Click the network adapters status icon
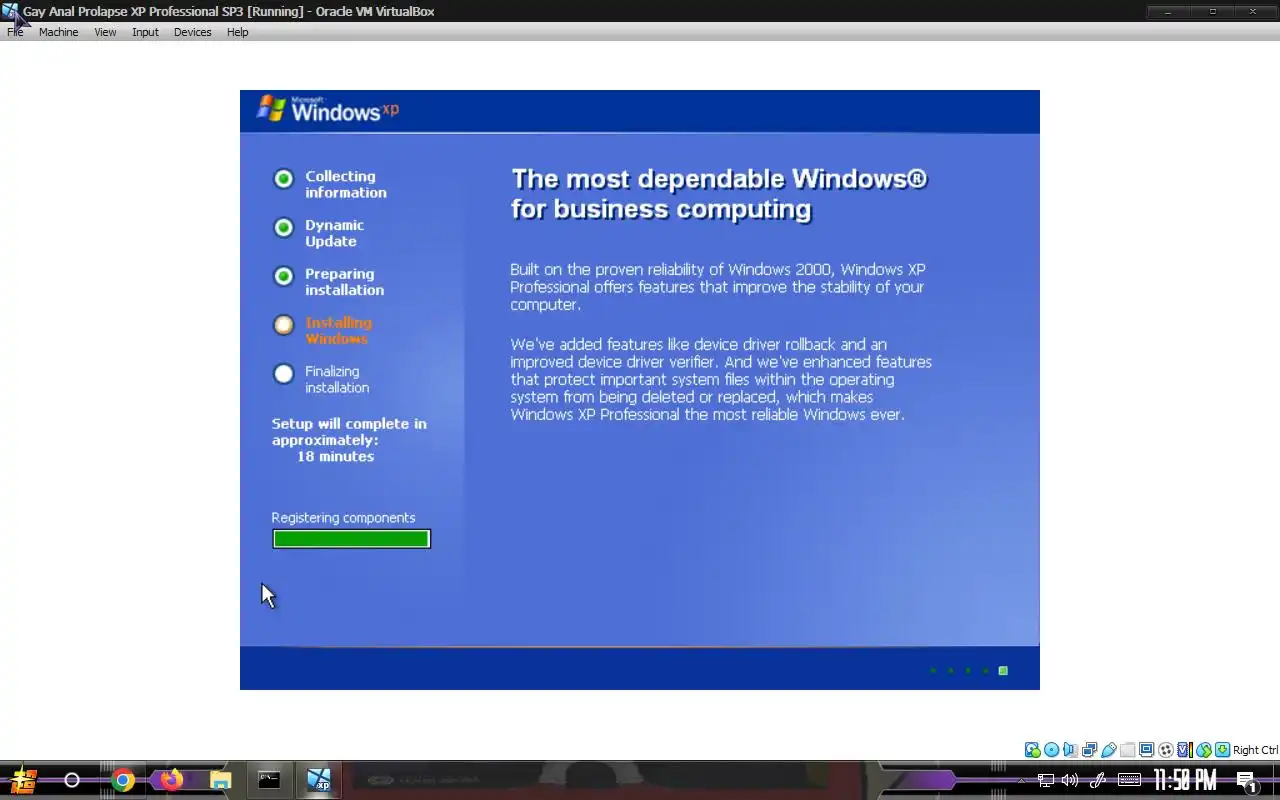 click(x=1089, y=750)
